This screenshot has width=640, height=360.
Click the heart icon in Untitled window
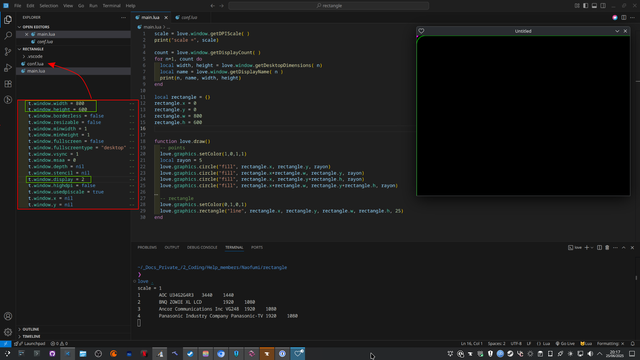[421, 31]
